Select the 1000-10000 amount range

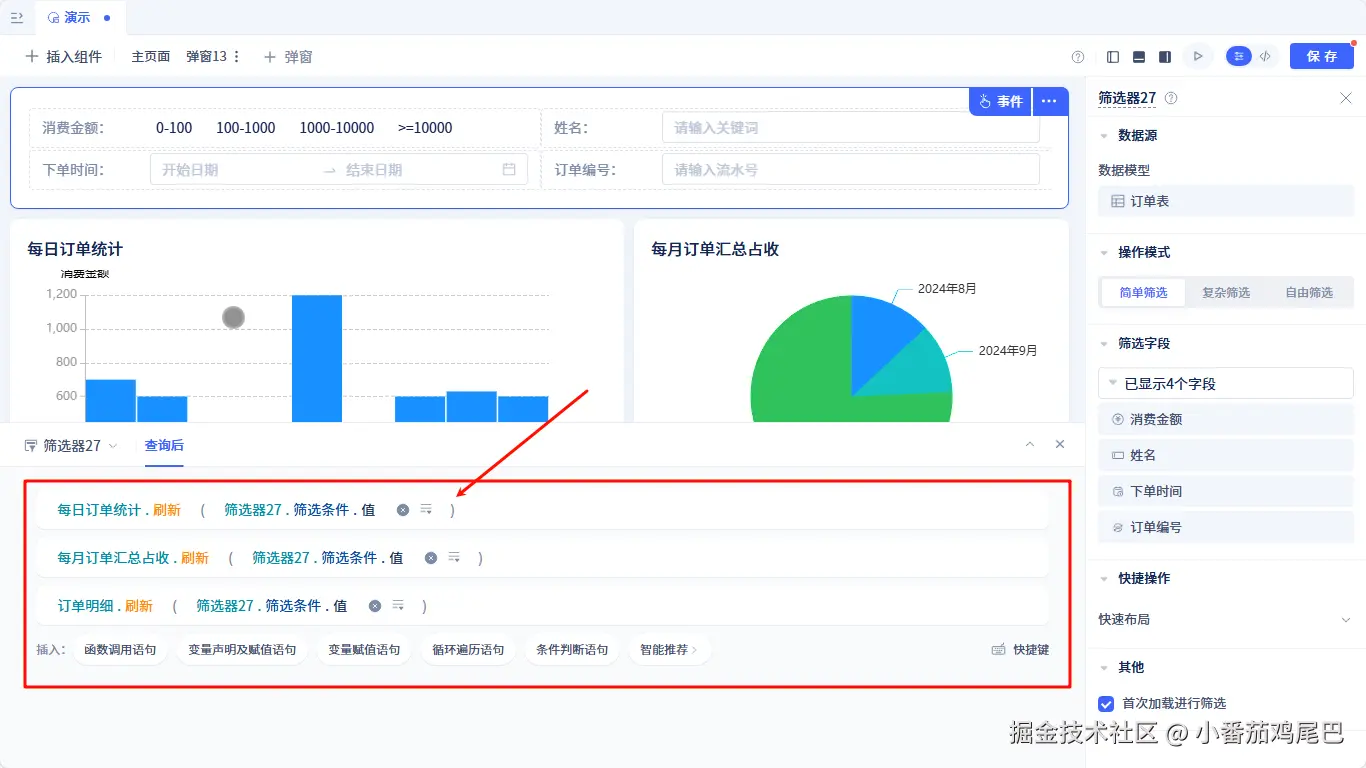coord(337,128)
